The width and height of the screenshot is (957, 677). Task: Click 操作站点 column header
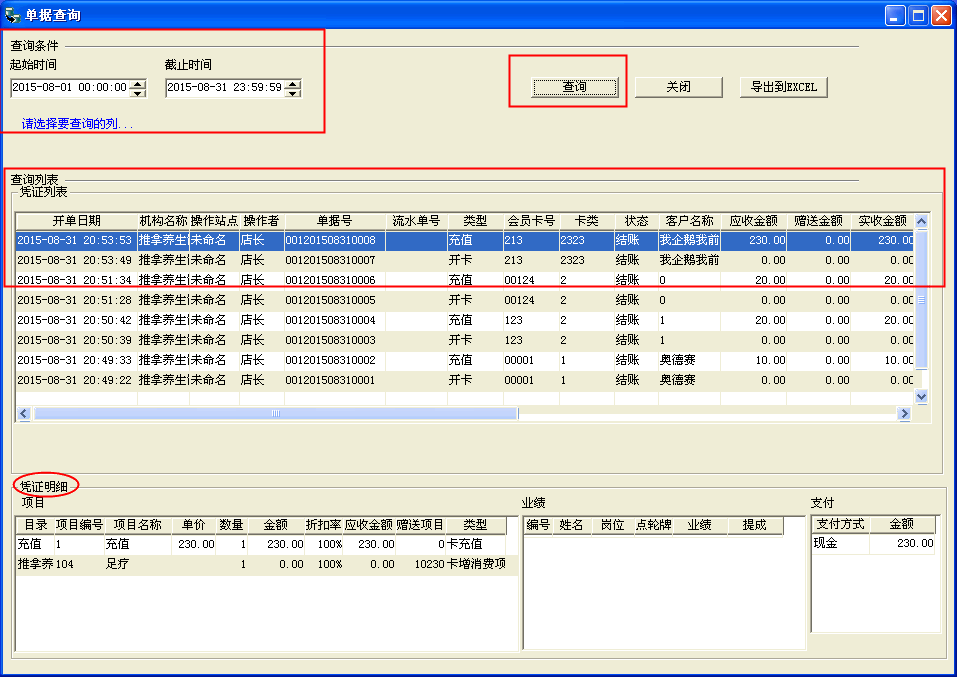tap(214, 221)
